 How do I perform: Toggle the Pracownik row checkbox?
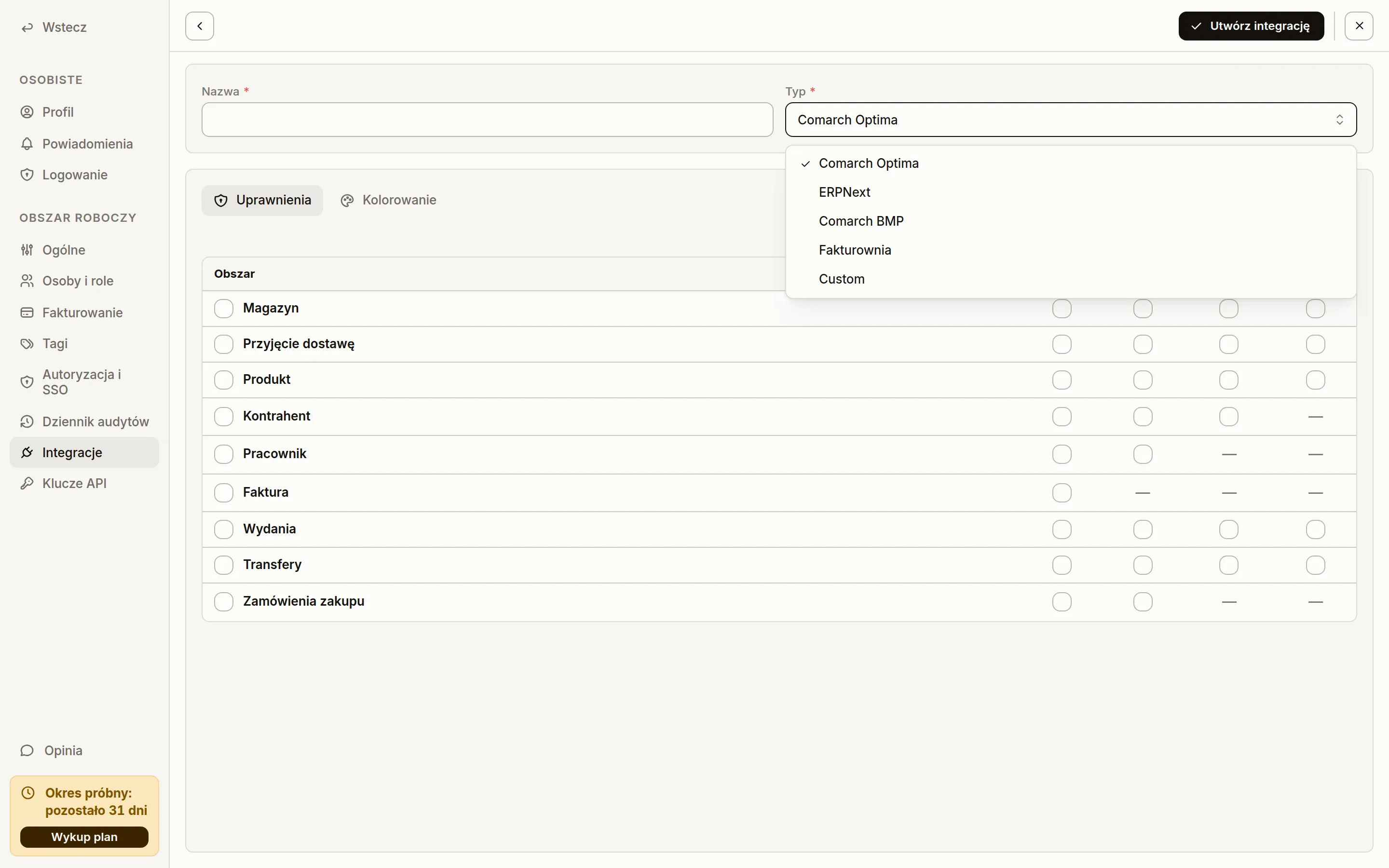pos(224,454)
